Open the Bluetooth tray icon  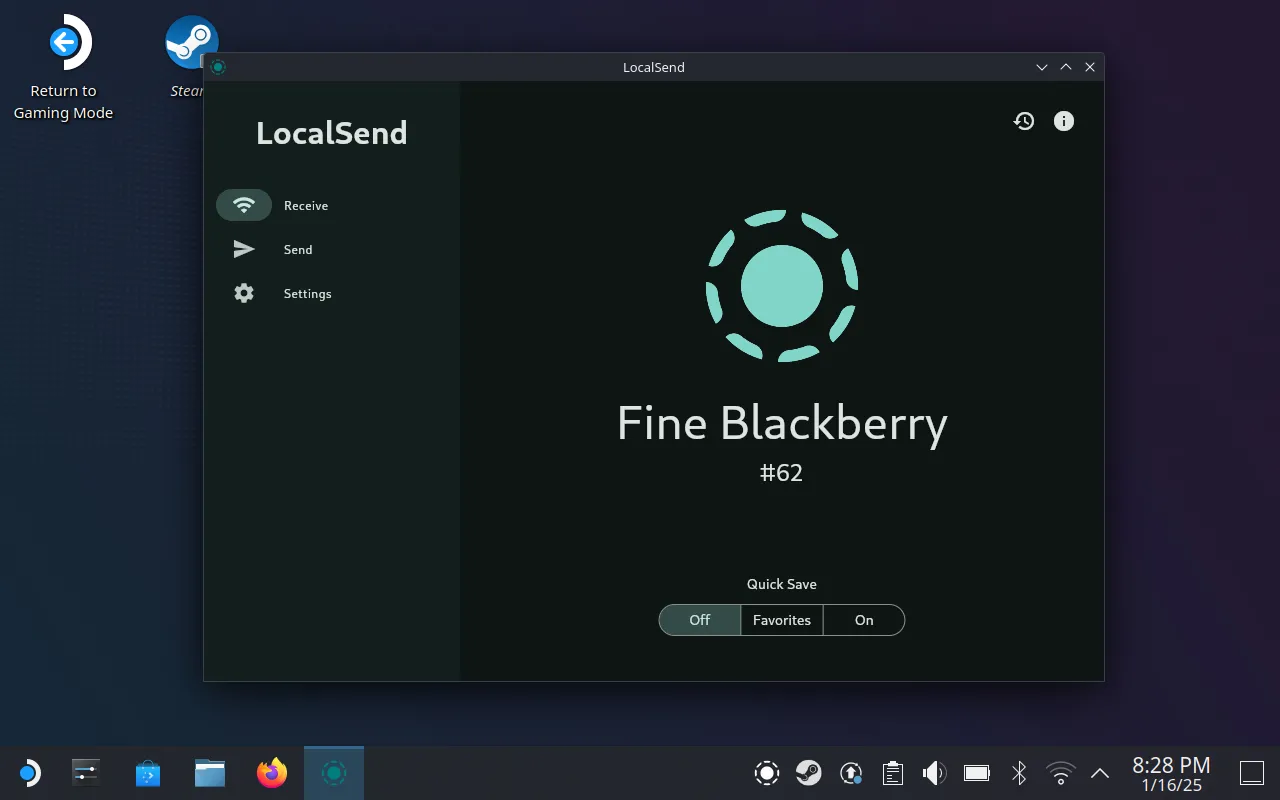pyautogui.click(x=1019, y=773)
